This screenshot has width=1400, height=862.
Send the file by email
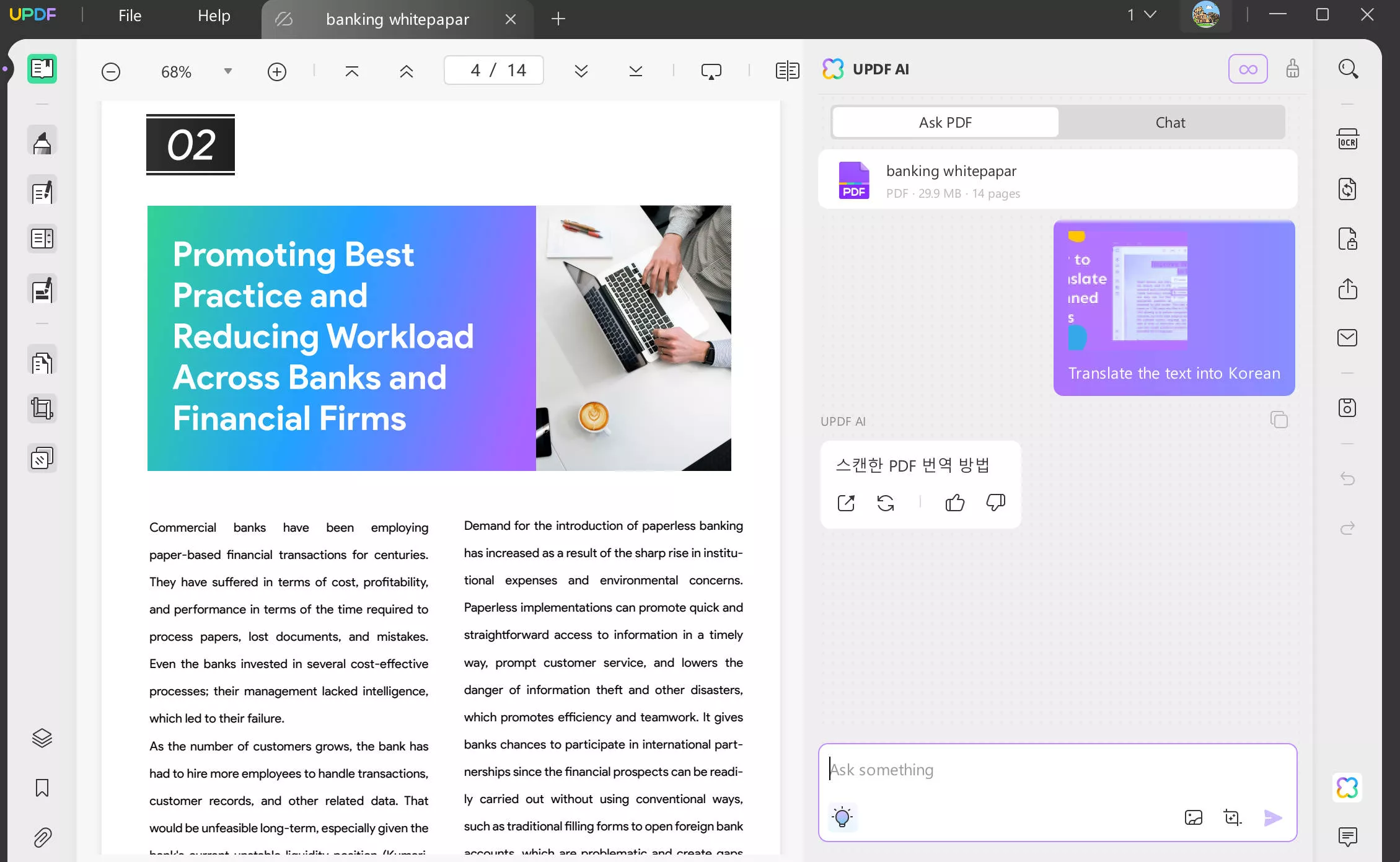(1348, 338)
